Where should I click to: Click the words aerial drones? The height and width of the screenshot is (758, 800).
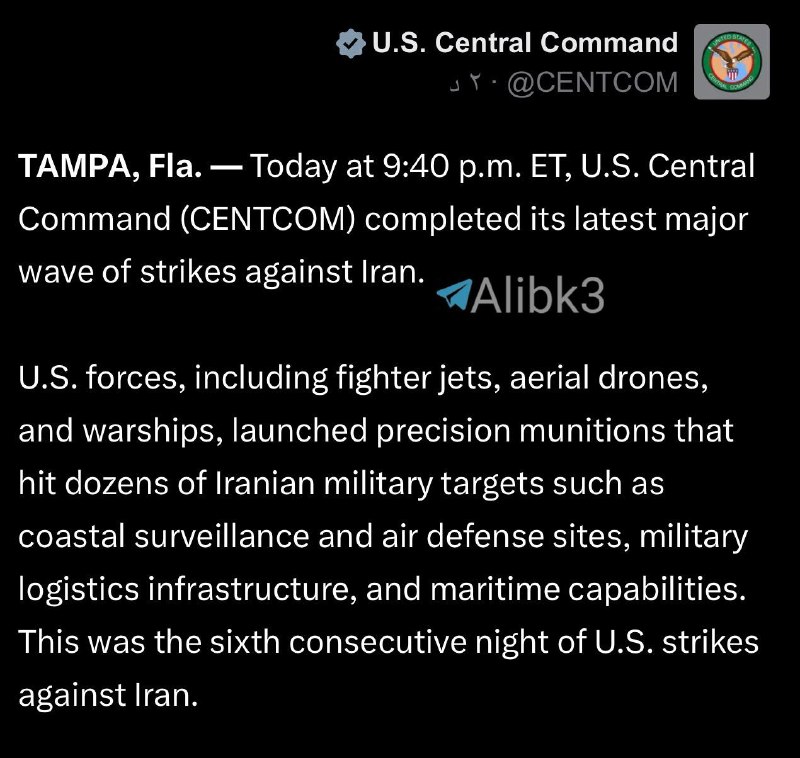[x=608, y=378]
